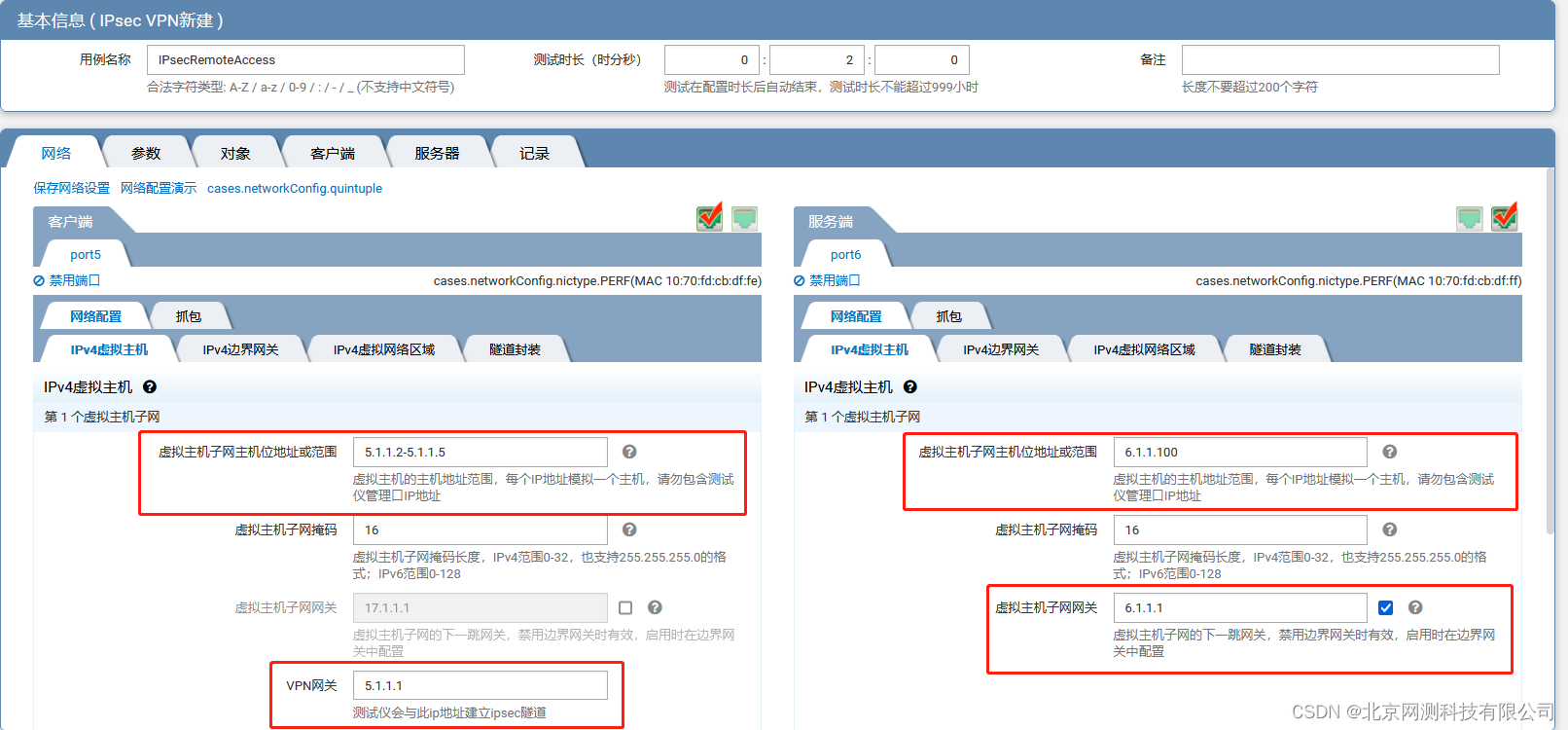Screen dimensions: 1568x730
Task: Select the 网络 tab
Action: [56, 153]
